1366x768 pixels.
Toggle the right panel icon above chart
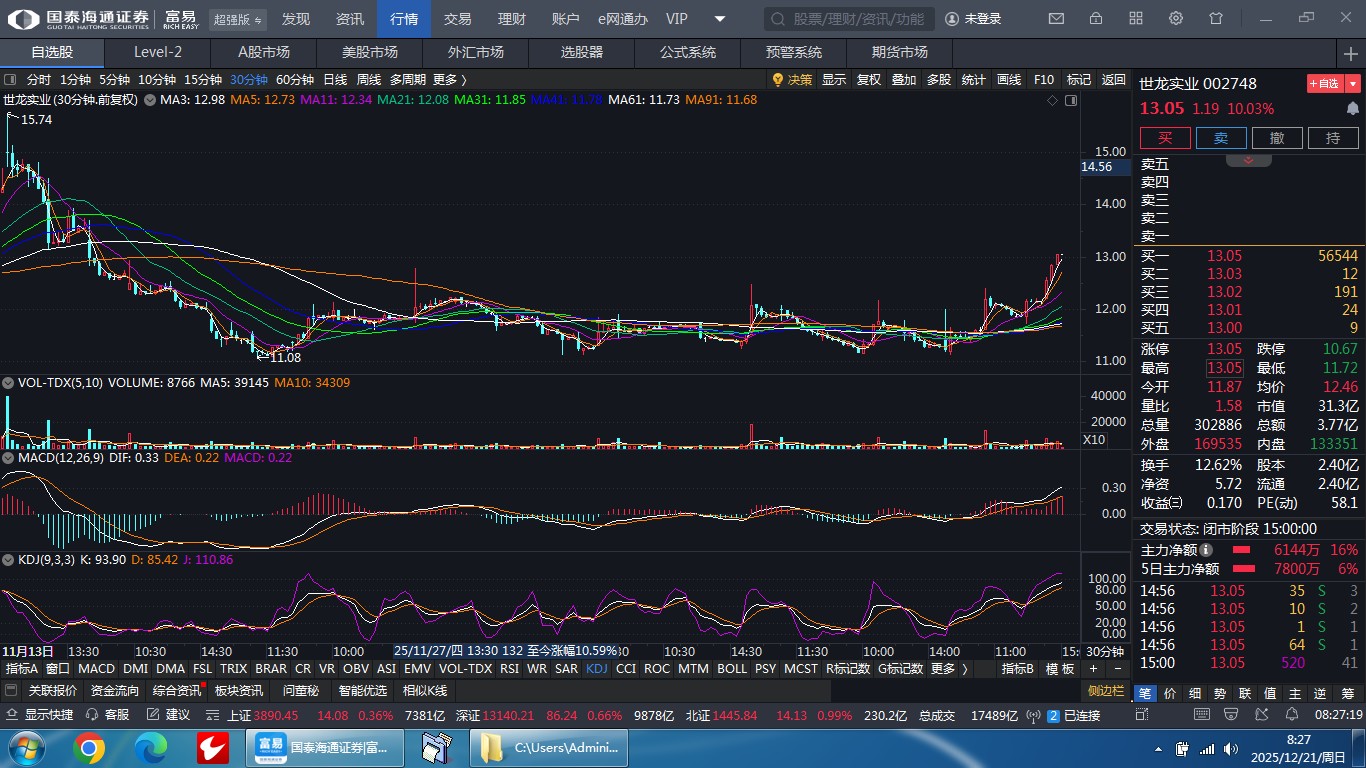click(1071, 100)
